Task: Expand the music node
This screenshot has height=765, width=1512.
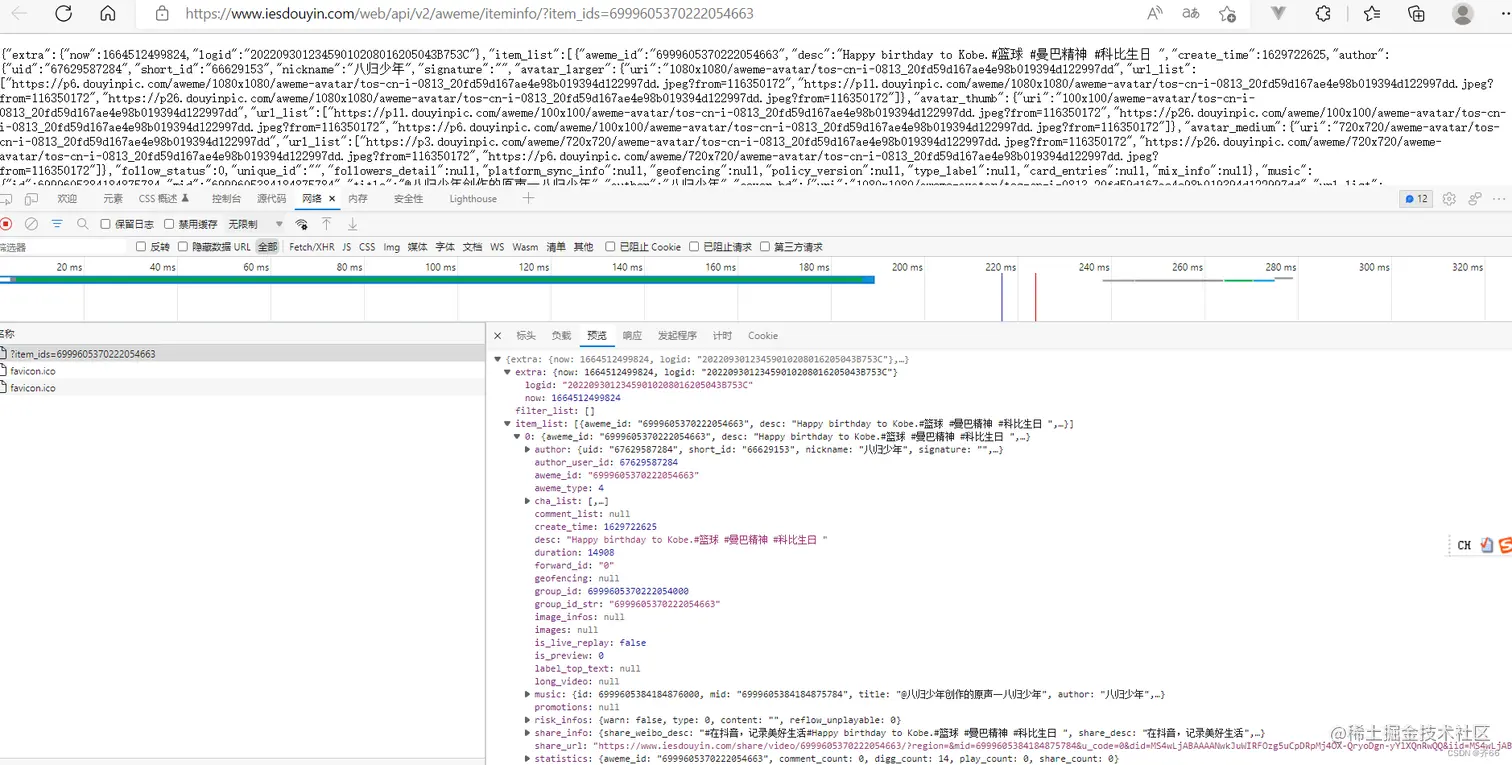Action: (528, 694)
